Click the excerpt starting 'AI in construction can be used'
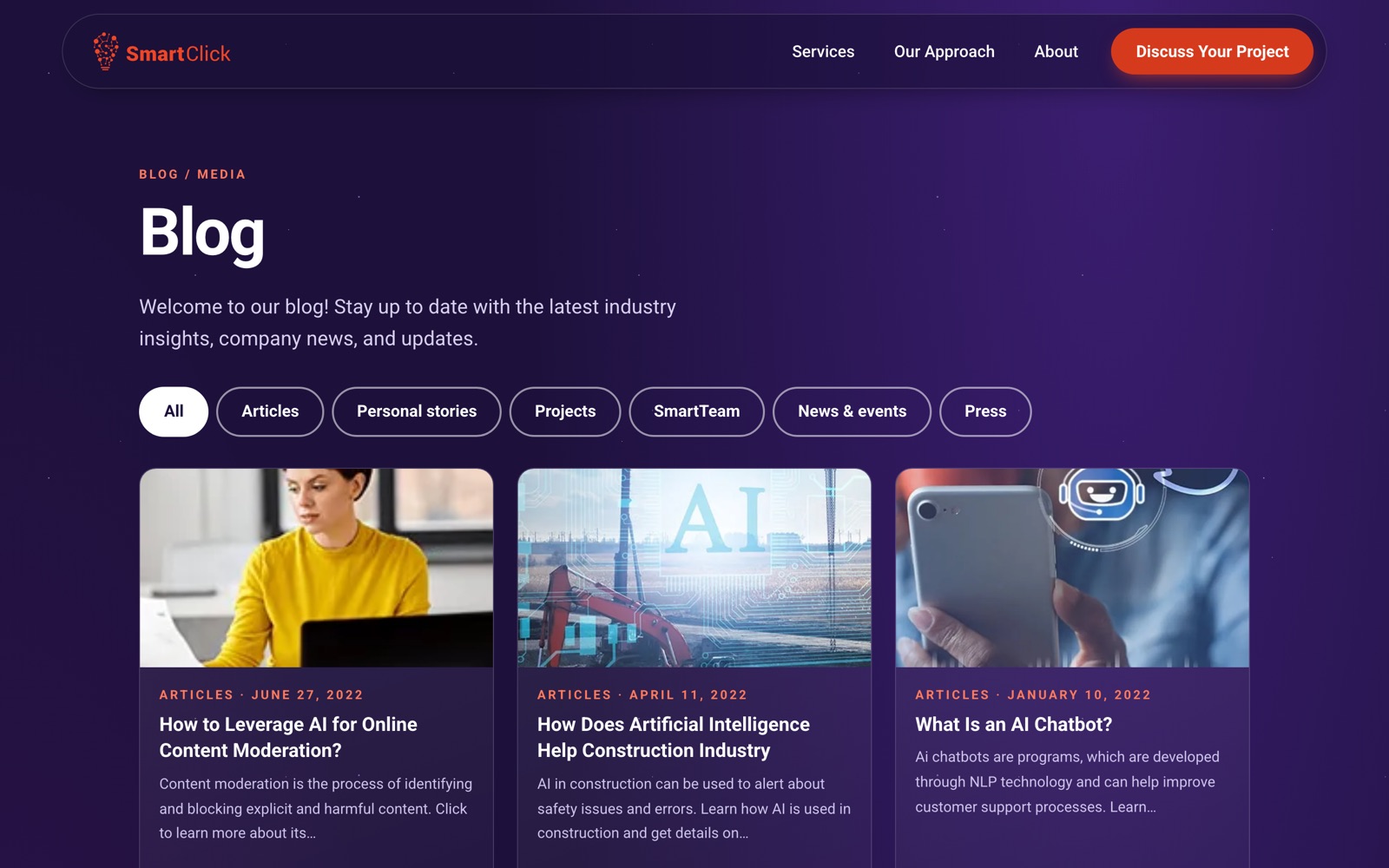The width and height of the screenshot is (1389, 868). [694, 808]
